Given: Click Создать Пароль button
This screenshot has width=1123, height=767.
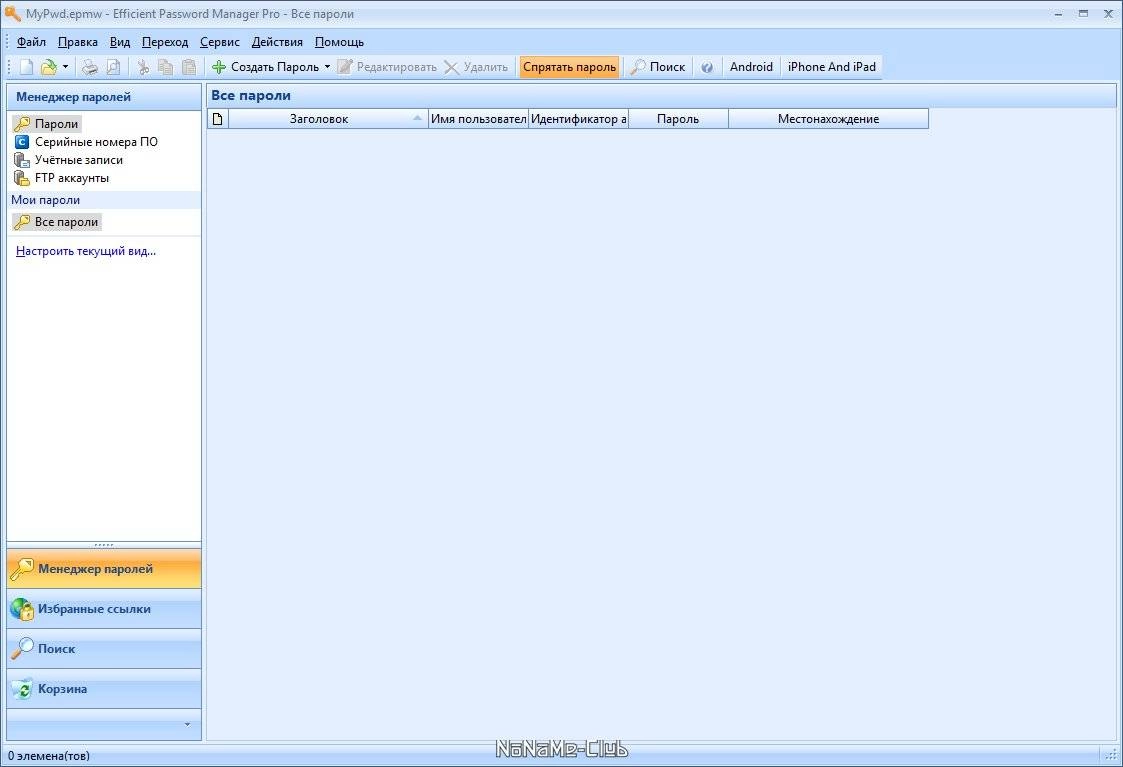Looking at the screenshot, I should [266, 67].
